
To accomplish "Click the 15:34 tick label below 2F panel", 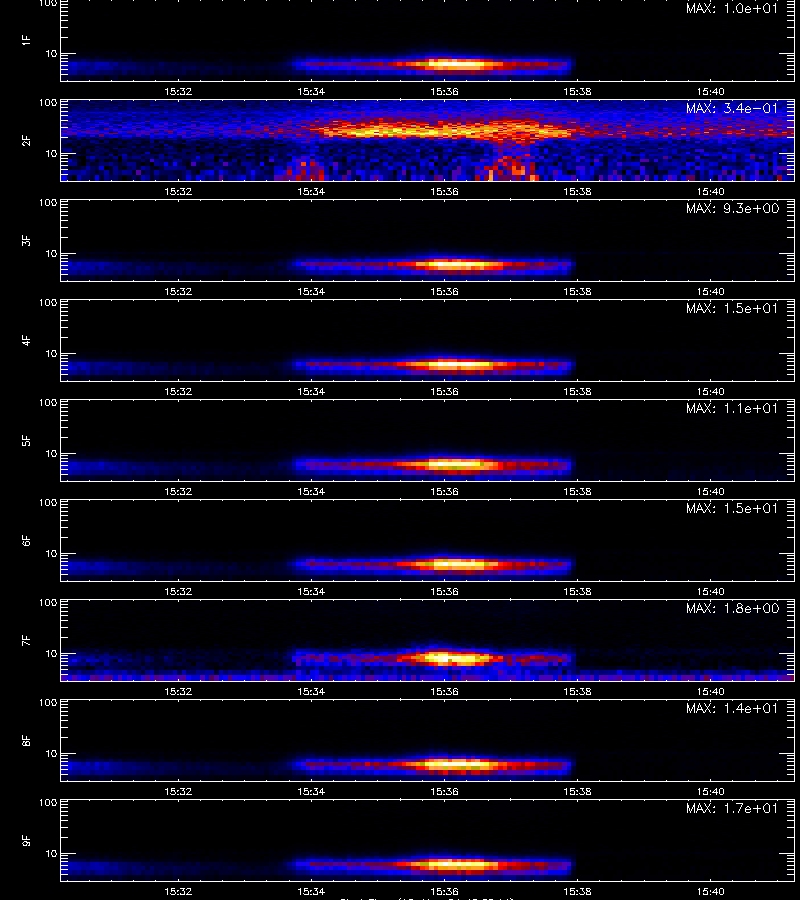I will tap(311, 191).
